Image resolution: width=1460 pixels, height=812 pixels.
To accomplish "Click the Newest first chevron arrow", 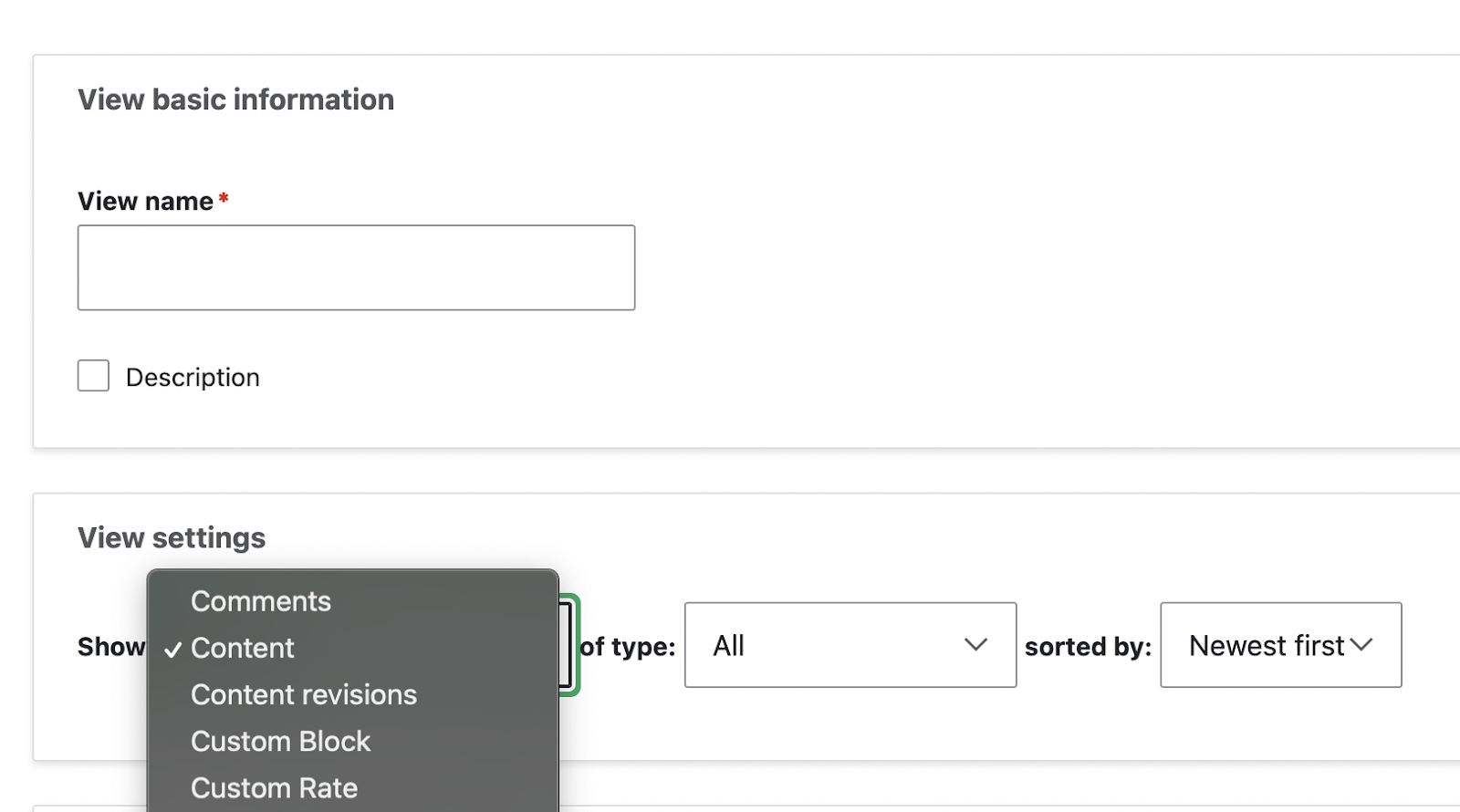I will (x=1361, y=645).
